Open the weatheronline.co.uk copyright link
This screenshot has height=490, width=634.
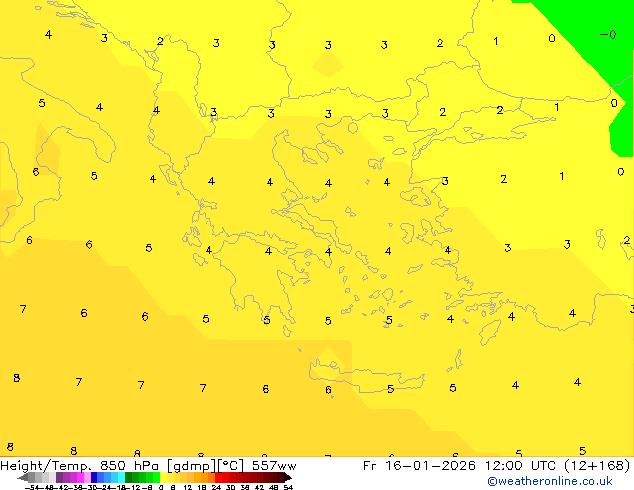(550, 481)
